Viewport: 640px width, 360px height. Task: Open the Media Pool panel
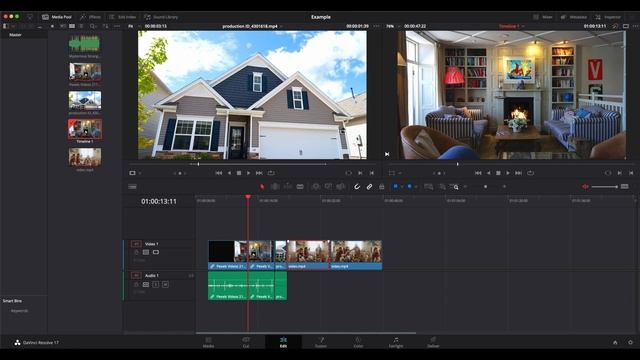[57, 17]
